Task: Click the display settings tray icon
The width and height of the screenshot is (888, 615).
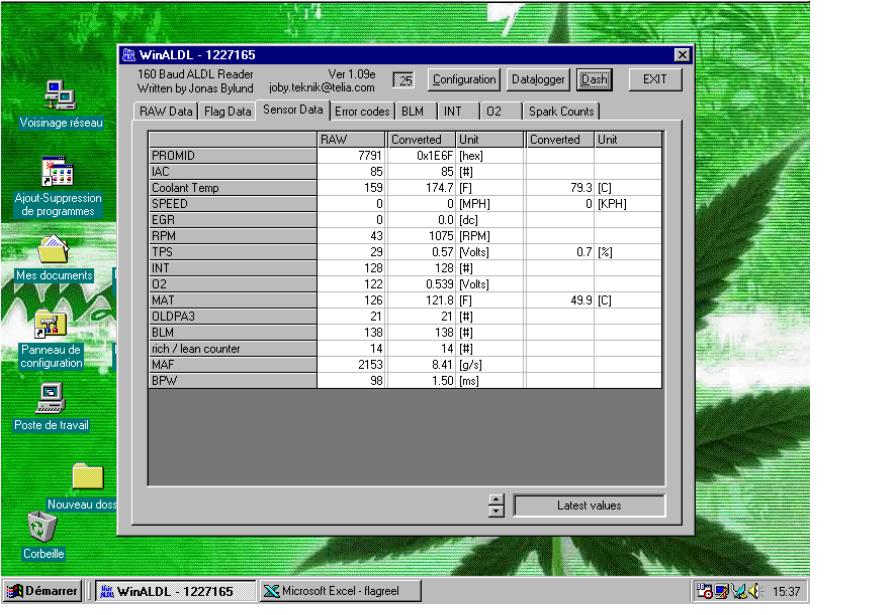Action: click(x=722, y=591)
